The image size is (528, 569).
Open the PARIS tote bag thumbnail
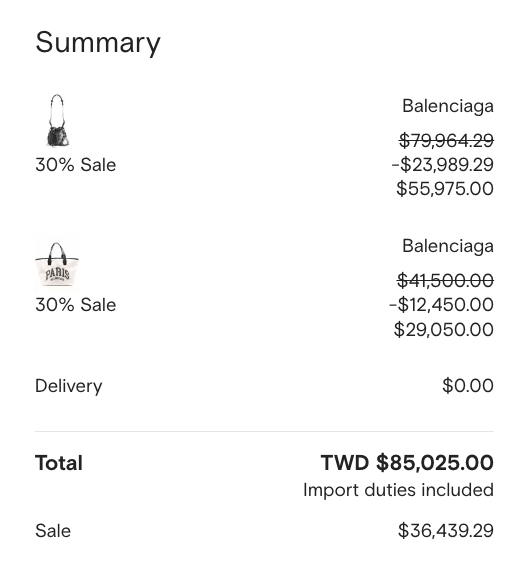coord(57,263)
